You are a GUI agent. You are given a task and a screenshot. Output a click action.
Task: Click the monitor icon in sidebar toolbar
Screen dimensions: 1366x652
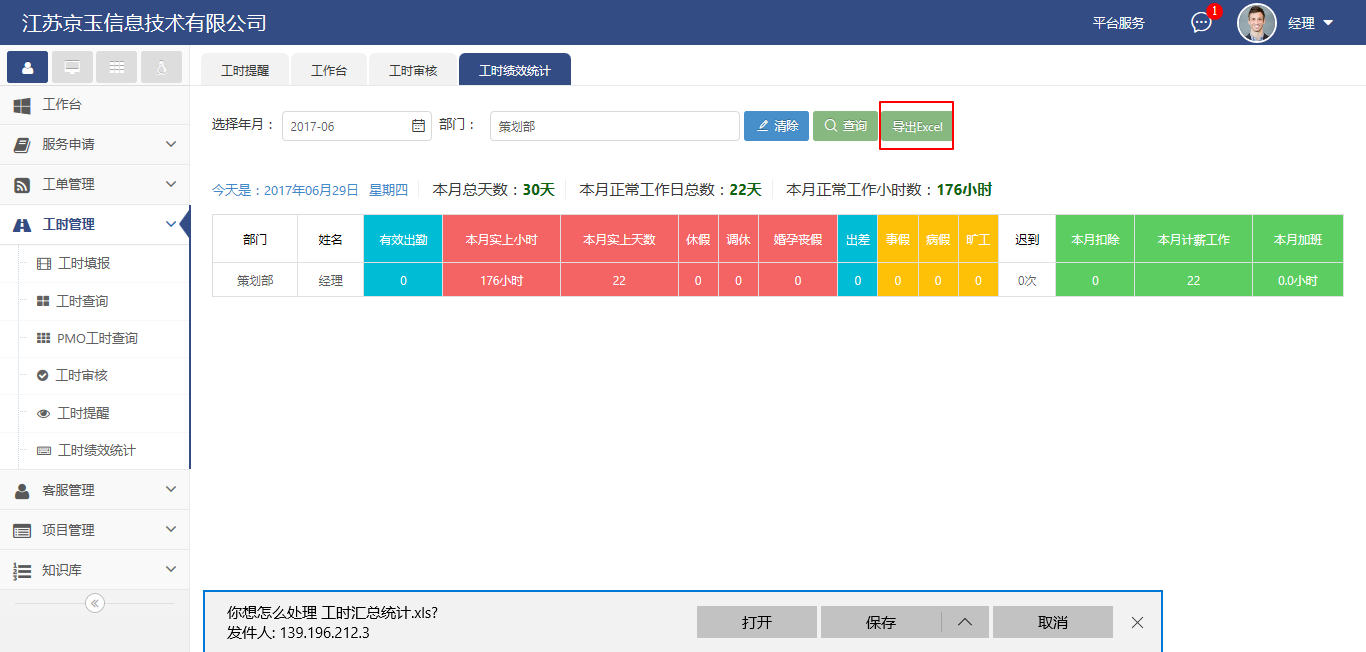tap(72, 67)
